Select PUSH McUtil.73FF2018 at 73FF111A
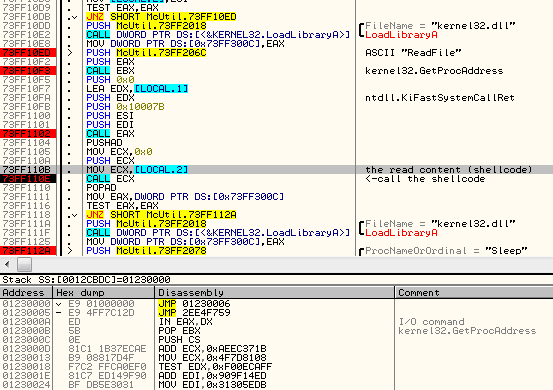This screenshot has height=390, width=553. (146, 224)
